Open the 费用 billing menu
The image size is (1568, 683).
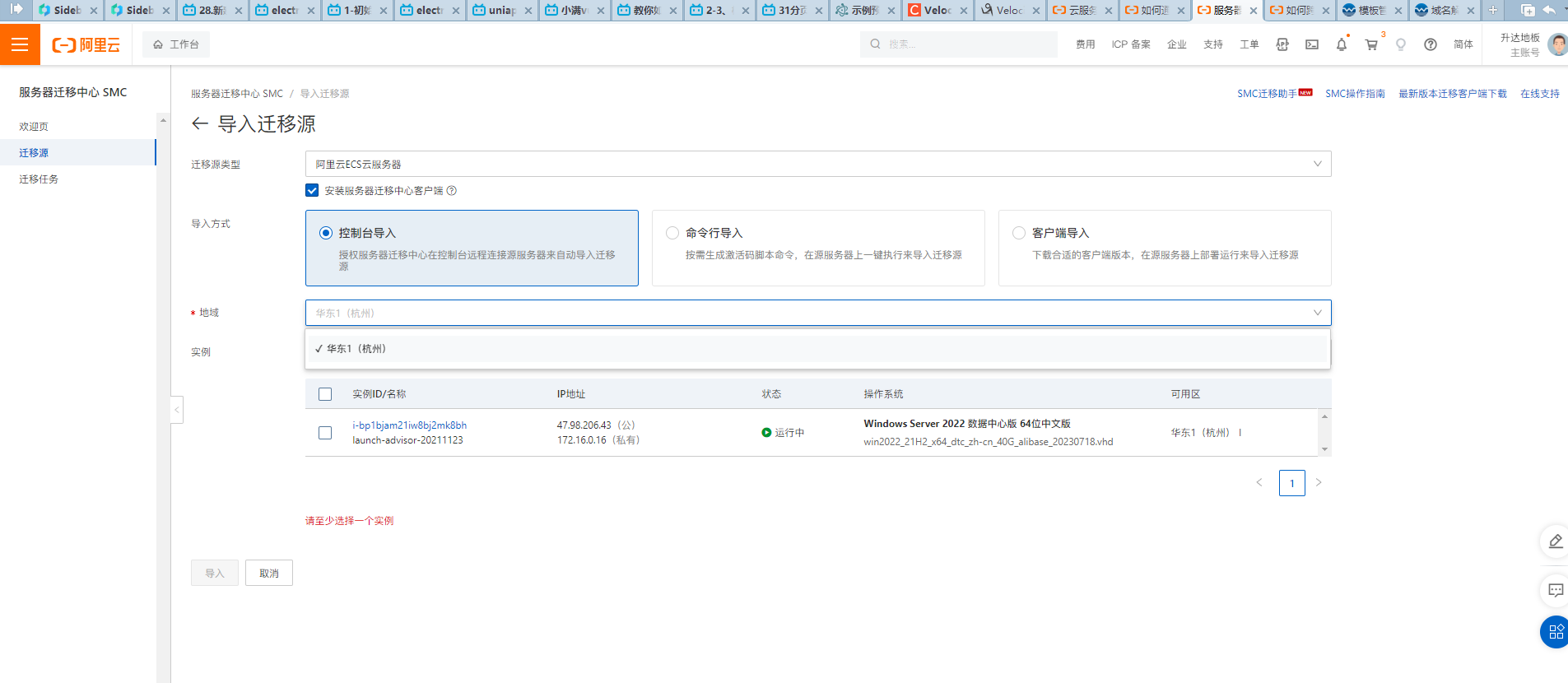[1085, 44]
